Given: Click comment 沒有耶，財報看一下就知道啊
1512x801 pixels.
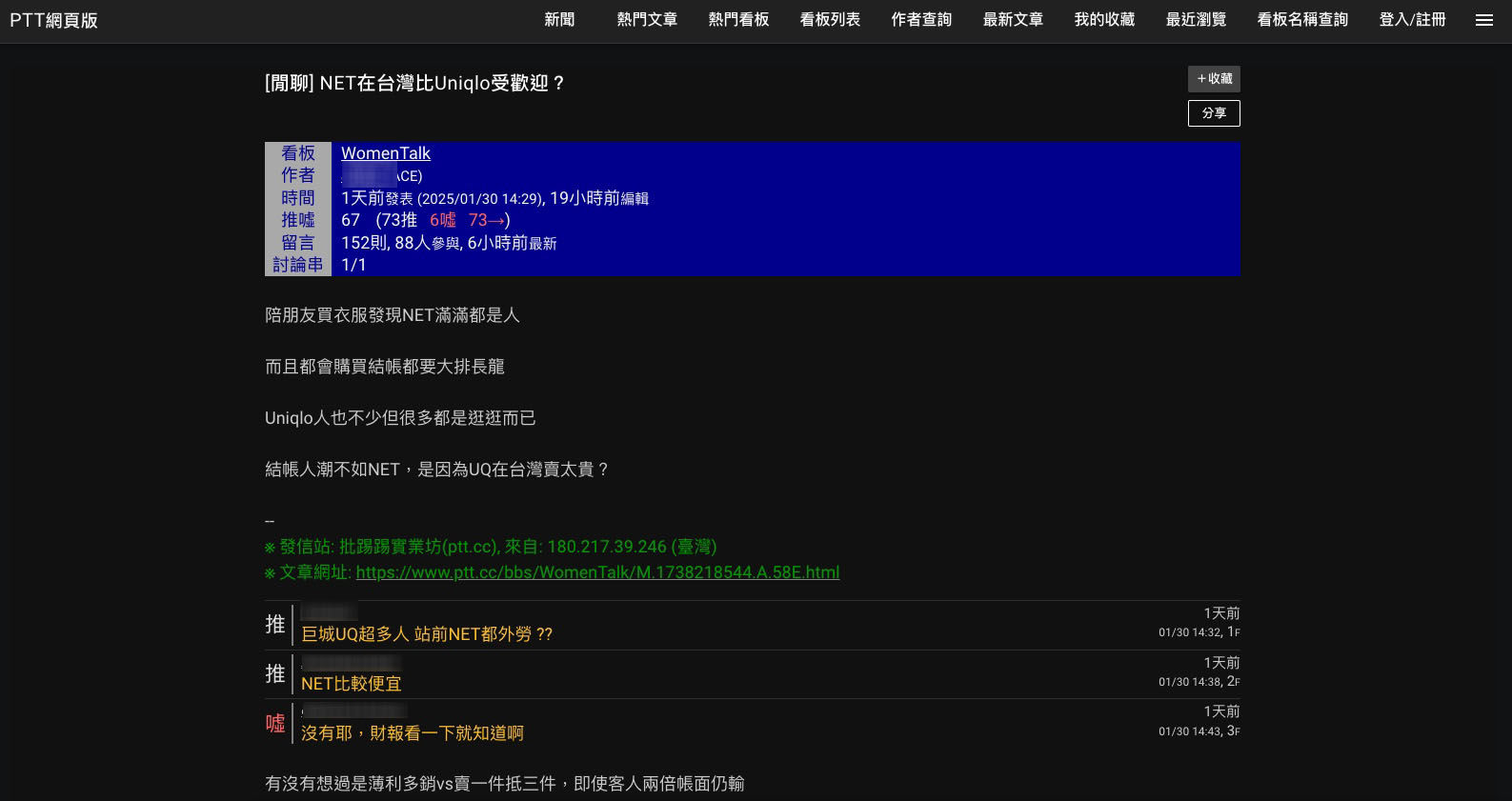Looking at the screenshot, I should [x=413, y=733].
